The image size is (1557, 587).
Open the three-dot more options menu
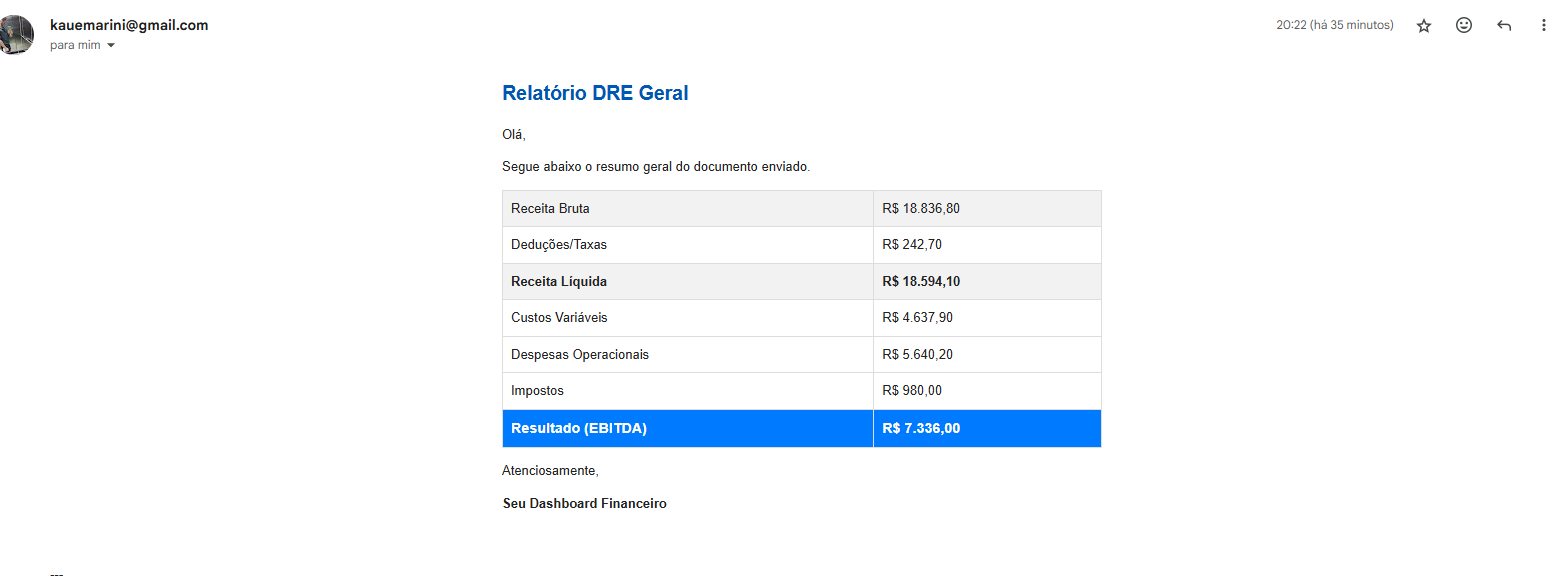[x=1543, y=26]
